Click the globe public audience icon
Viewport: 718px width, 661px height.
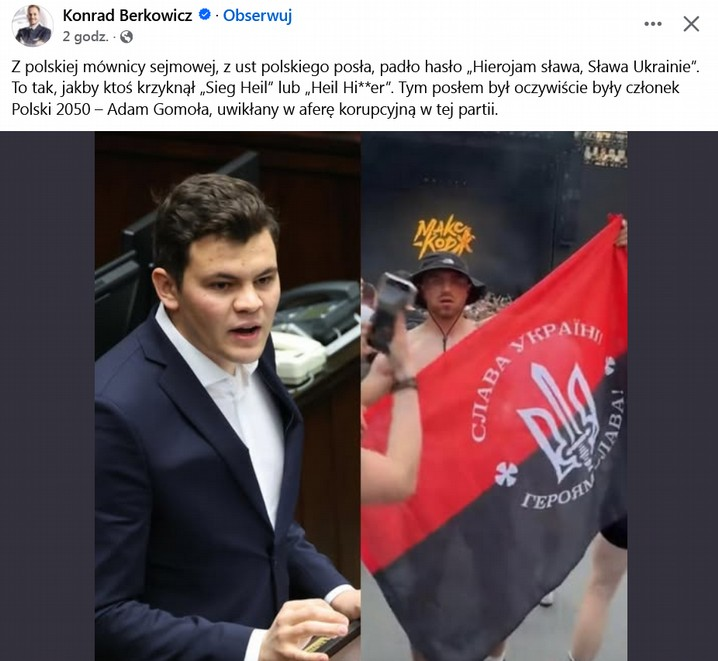pyautogui.click(x=126, y=37)
